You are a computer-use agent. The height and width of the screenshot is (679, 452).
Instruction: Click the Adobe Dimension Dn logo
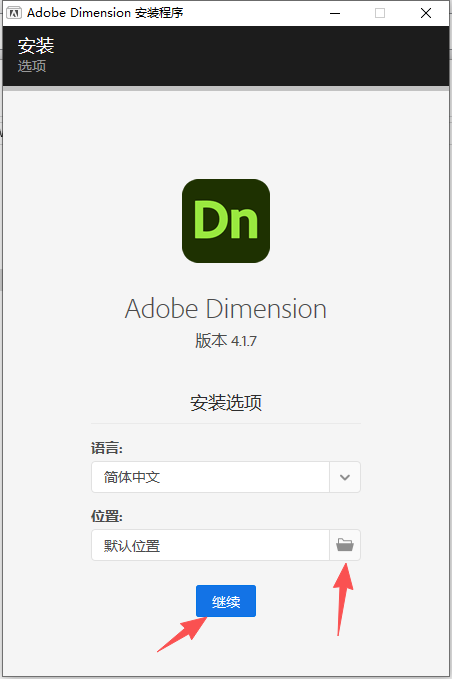click(226, 221)
